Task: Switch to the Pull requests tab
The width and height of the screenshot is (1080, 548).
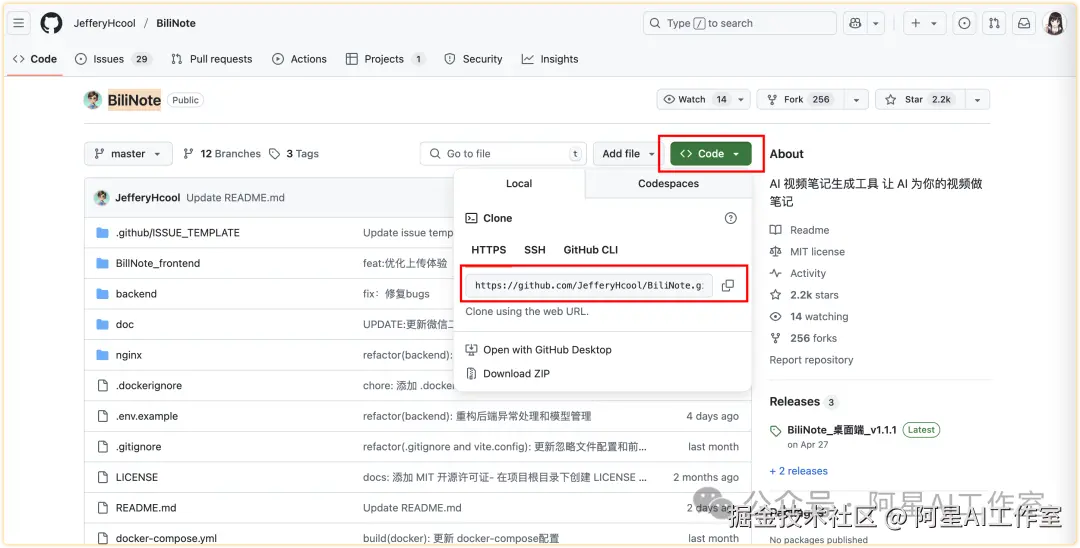Action: coord(211,59)
